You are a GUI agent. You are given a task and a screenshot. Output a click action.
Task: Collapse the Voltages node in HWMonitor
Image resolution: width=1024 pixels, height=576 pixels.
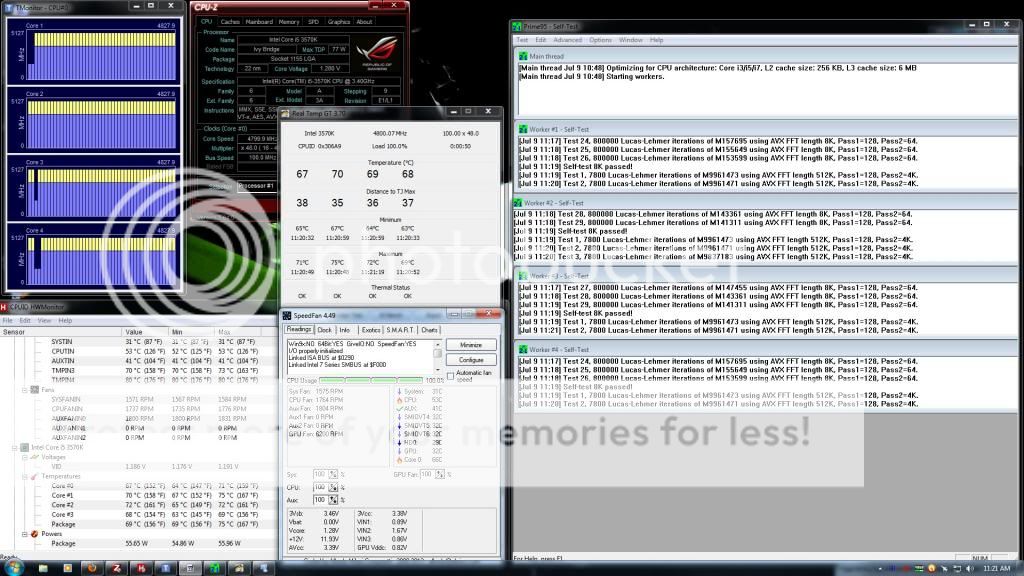pos(25,457)
